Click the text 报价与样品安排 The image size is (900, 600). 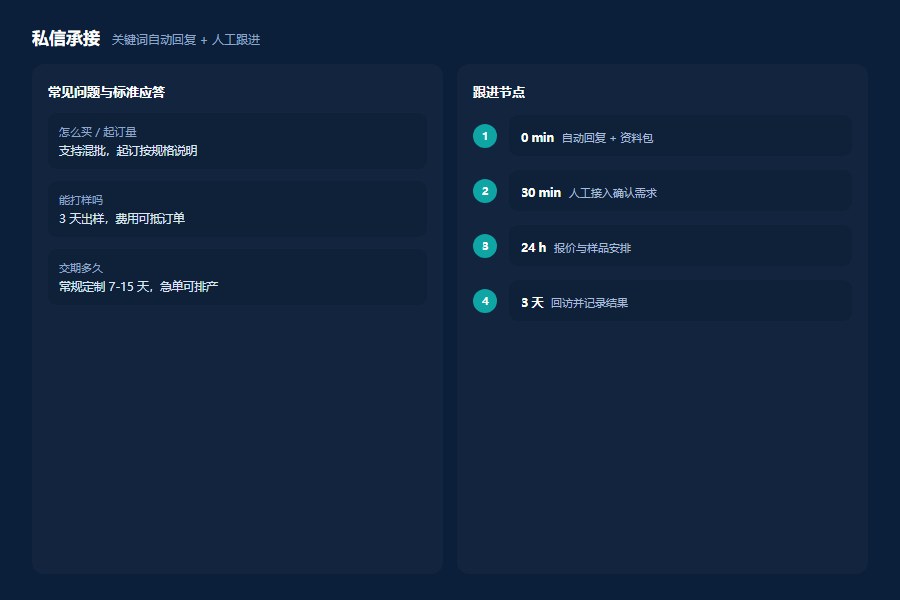coord(592,248)
